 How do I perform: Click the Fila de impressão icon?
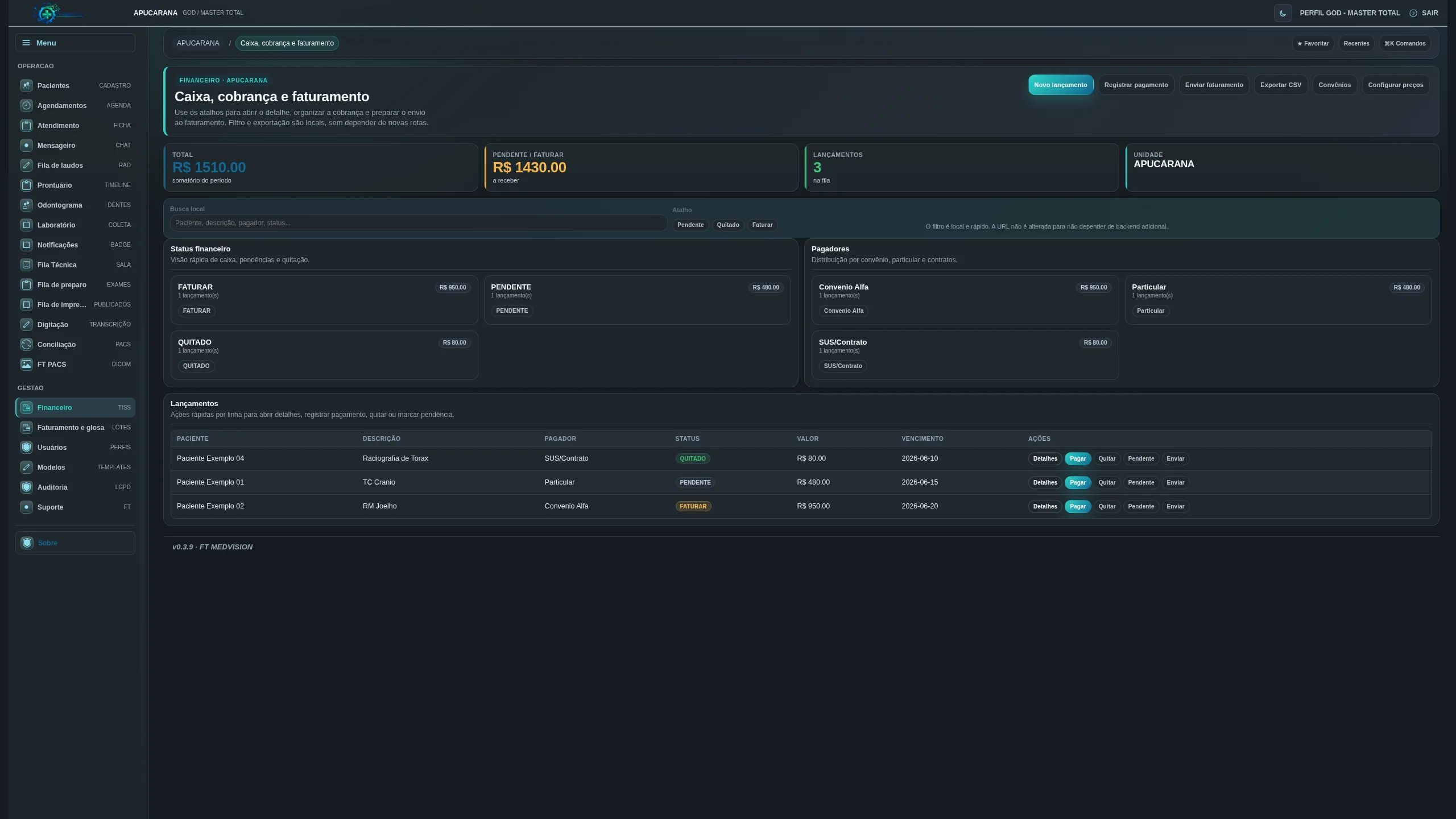point(26,304)
